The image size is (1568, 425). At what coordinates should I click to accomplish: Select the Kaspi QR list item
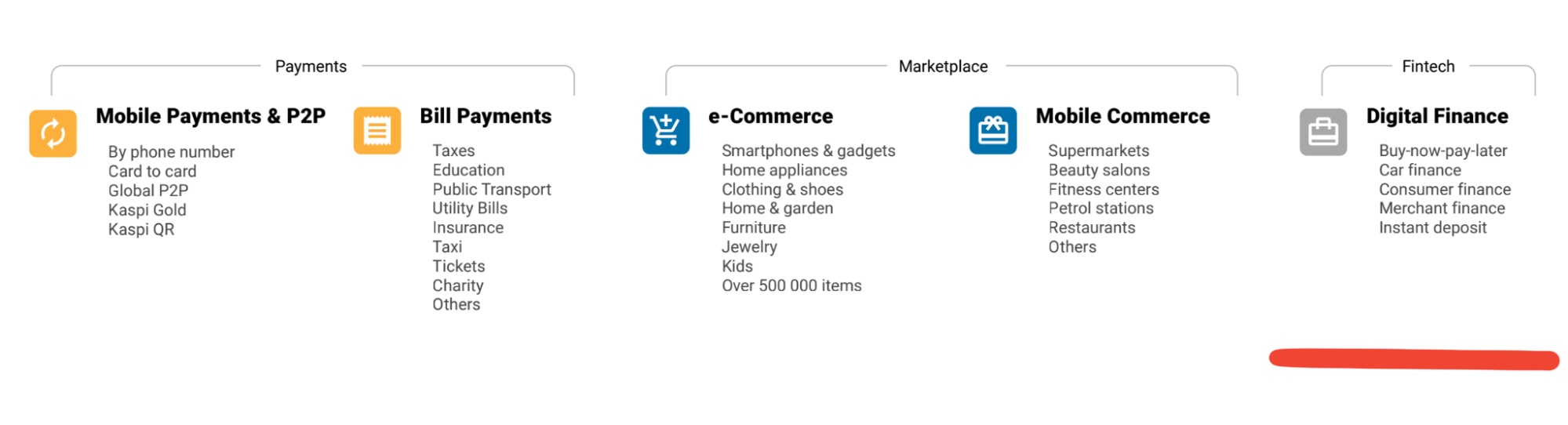click(141, 230)
